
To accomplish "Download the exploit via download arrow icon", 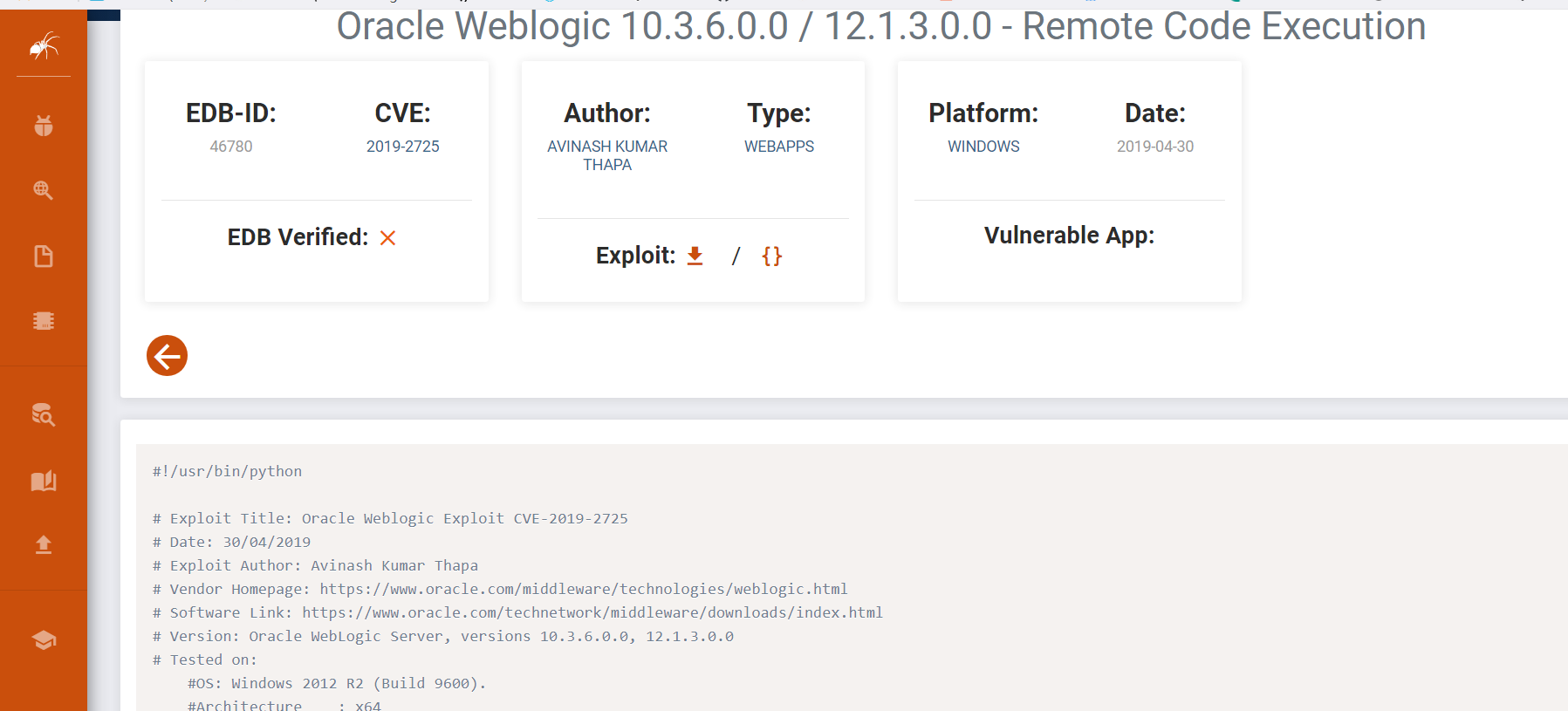I will 695,256.
